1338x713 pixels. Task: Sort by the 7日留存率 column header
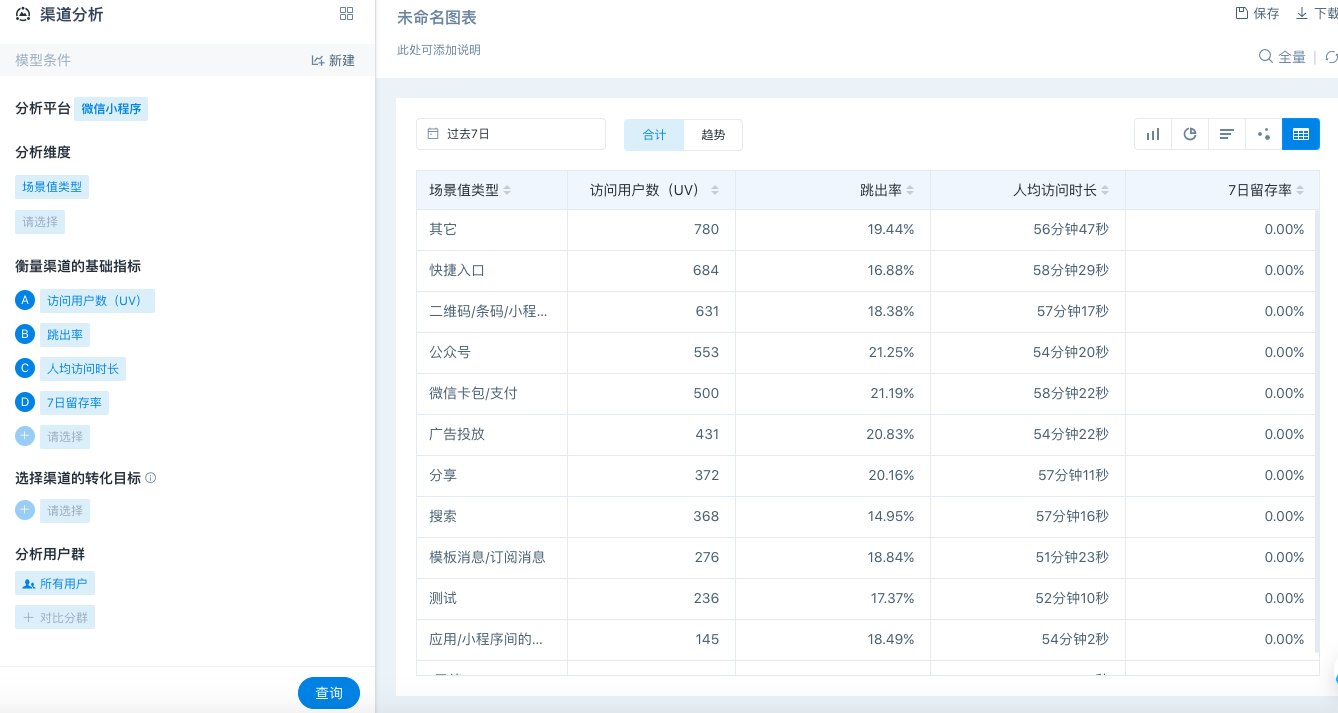(x=1221, y=190)
